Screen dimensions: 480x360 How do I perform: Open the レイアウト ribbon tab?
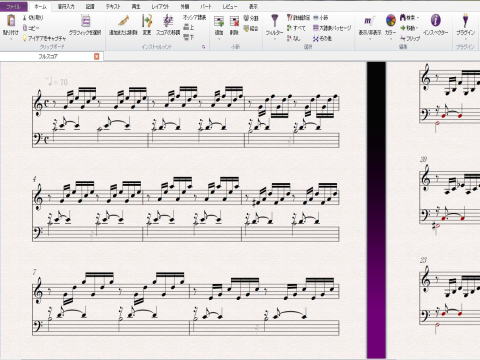point(160,6)
